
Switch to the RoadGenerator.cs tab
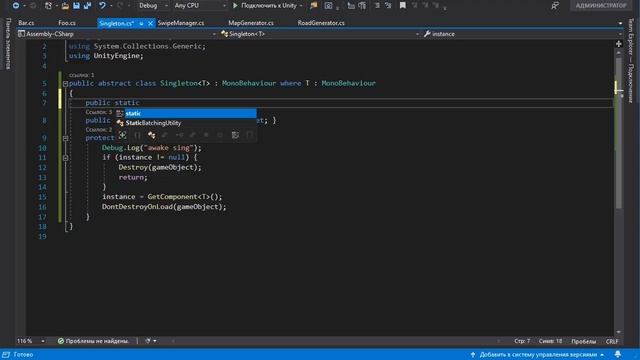pyautogui.click(x=321, y=23)
